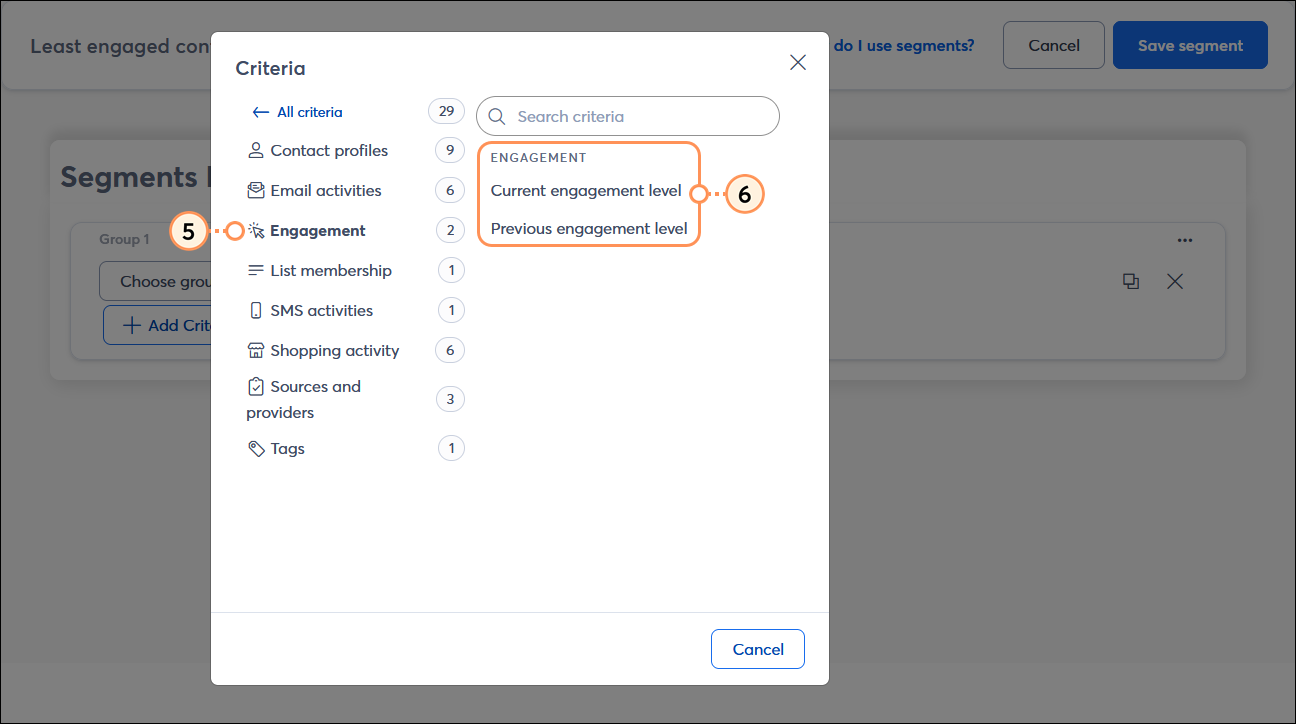Click the Add Criteria button
The height and width of the screenshot is (724, 1296).
tap(157, 325)
